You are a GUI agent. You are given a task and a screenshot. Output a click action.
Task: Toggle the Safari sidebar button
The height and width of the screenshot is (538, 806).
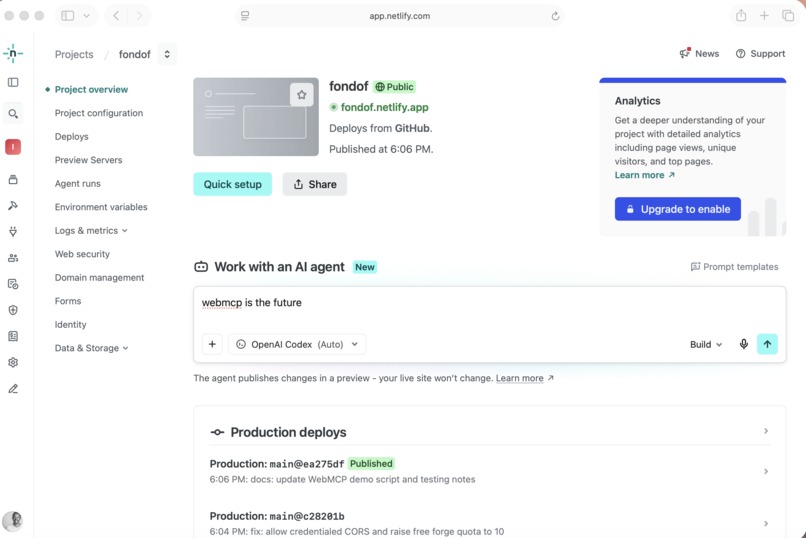pyautogui.click(x=67, y=15)
